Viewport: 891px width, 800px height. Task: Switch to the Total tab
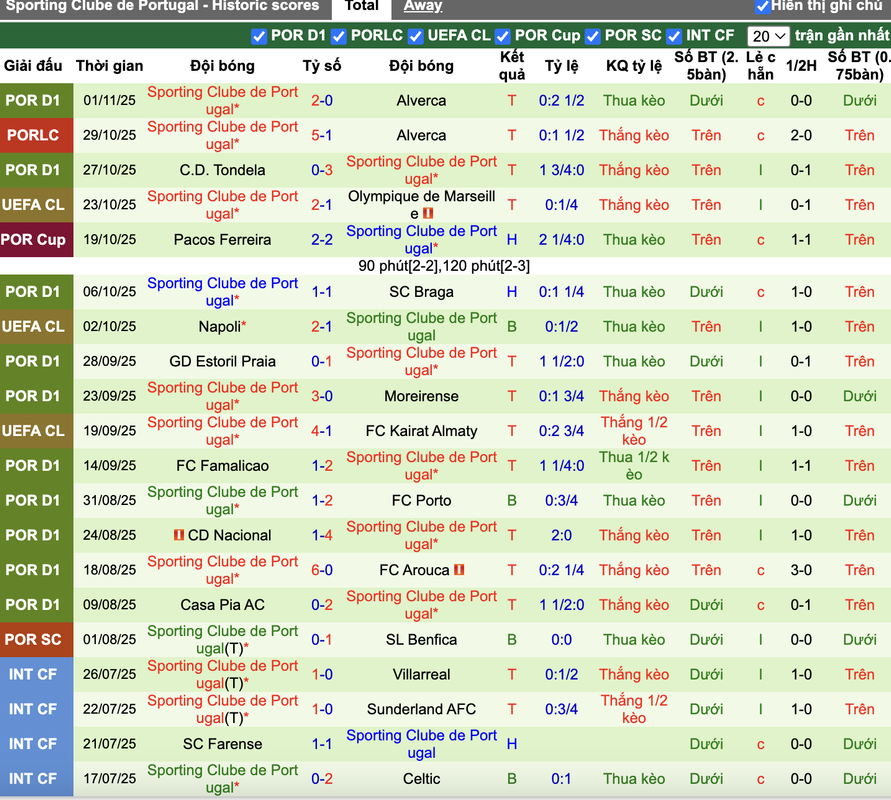[x=361, y=6]
